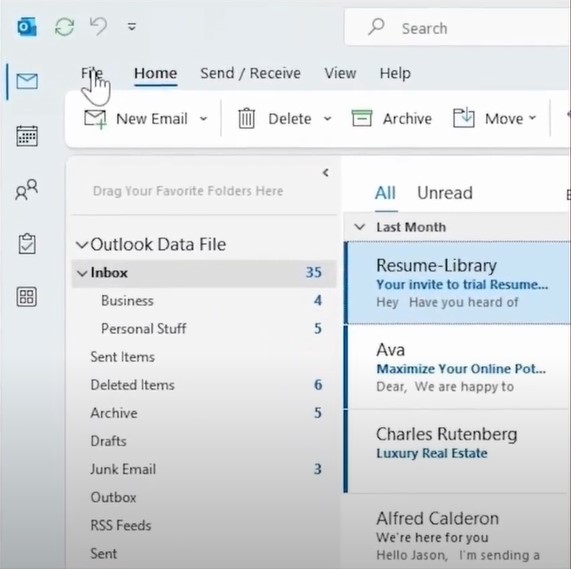Click the Outlook Data File label
The height and width of the screenshot is (569, 571).
[158, 244]
